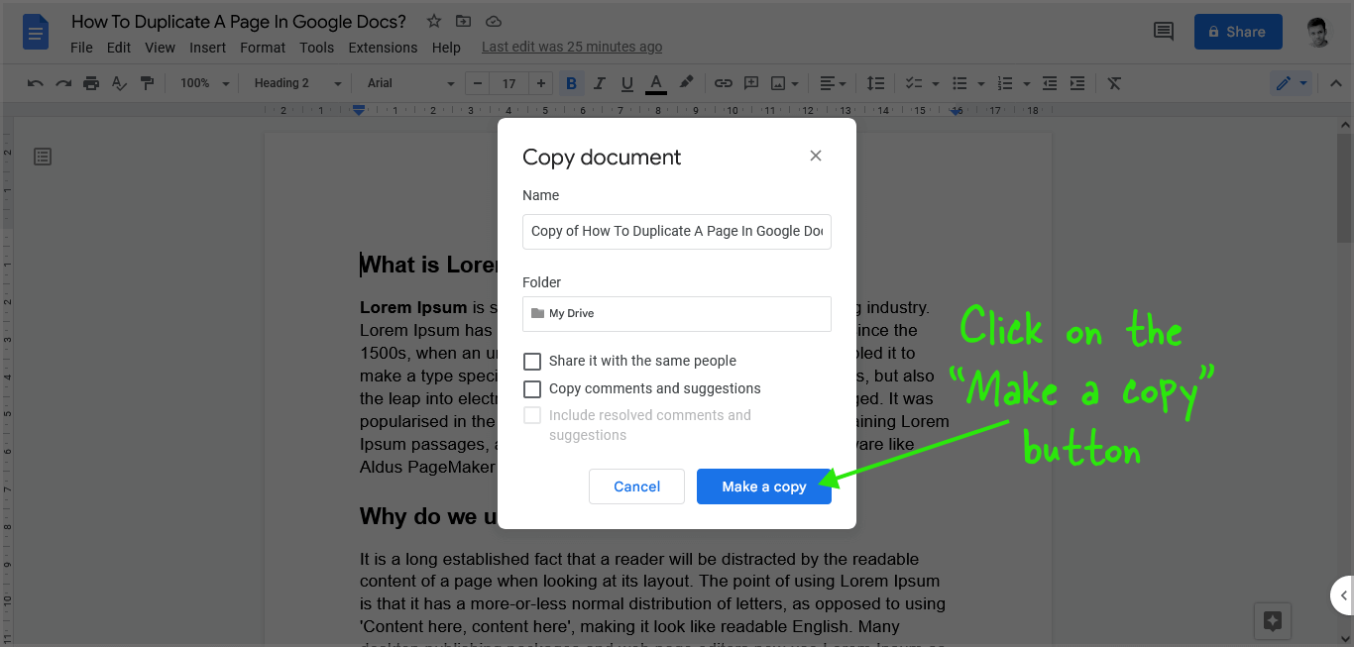
Task: Click the Explore icon at the bottom right
Action: click(1273, 621)
